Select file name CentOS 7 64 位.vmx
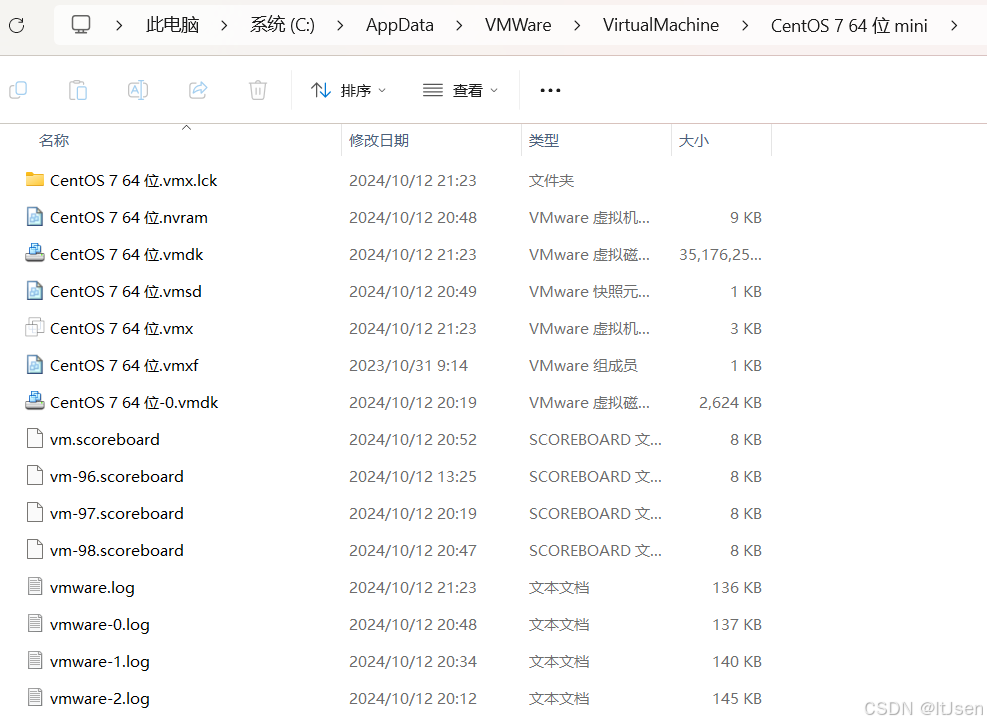 click(121, 329)
